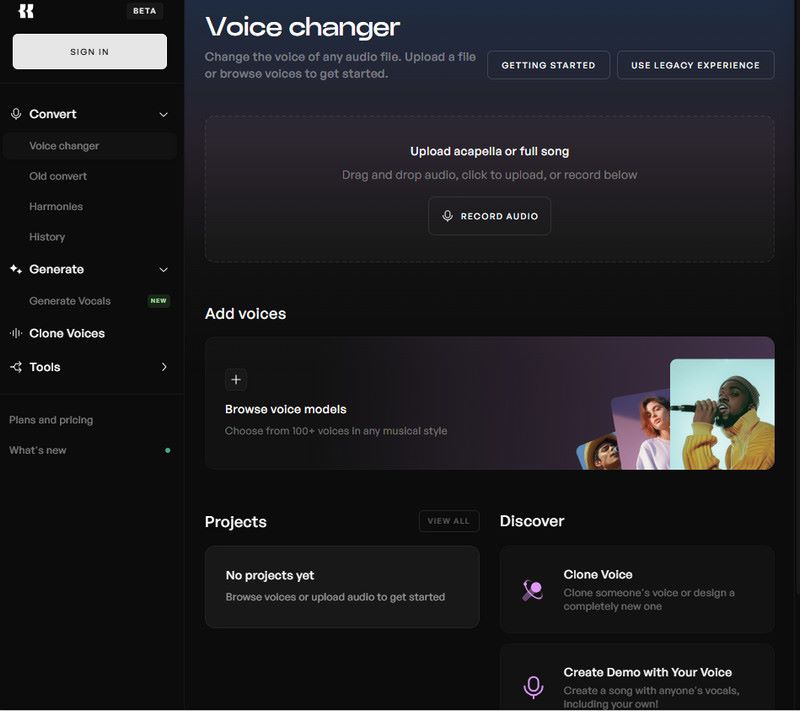This screenshot has width=800, height=711.
Task: Click the purple Clone Voice icon
Action: tap(533, 590)
